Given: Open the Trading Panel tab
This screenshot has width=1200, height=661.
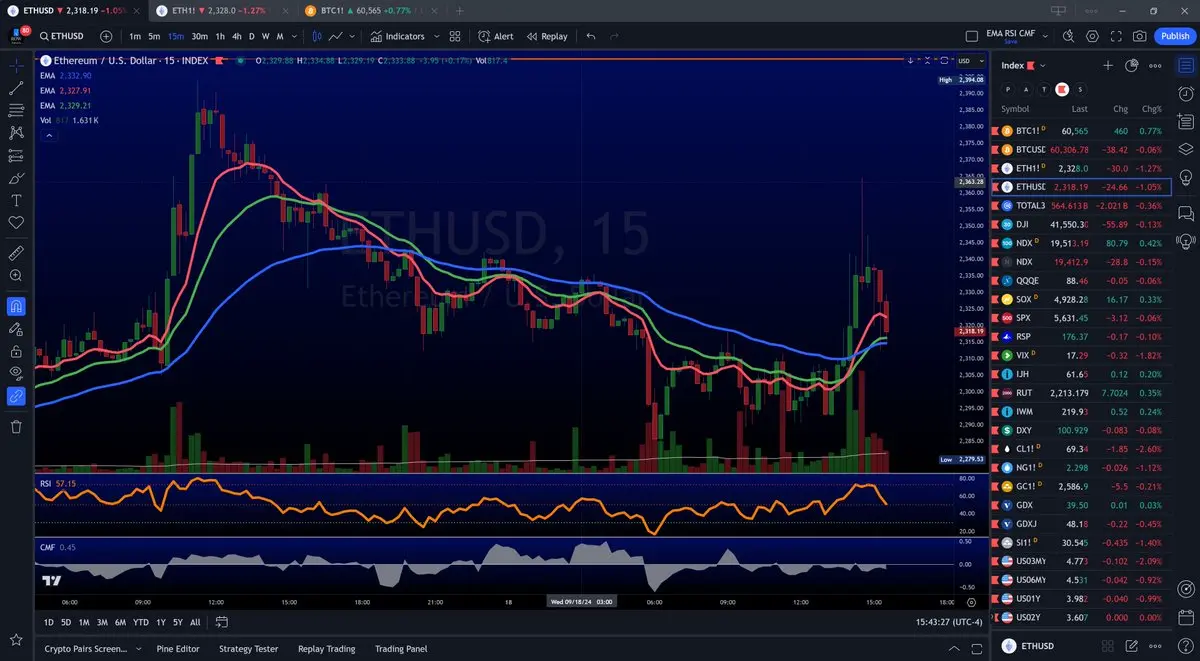Looking at the screenshot, I should (401, 649).
